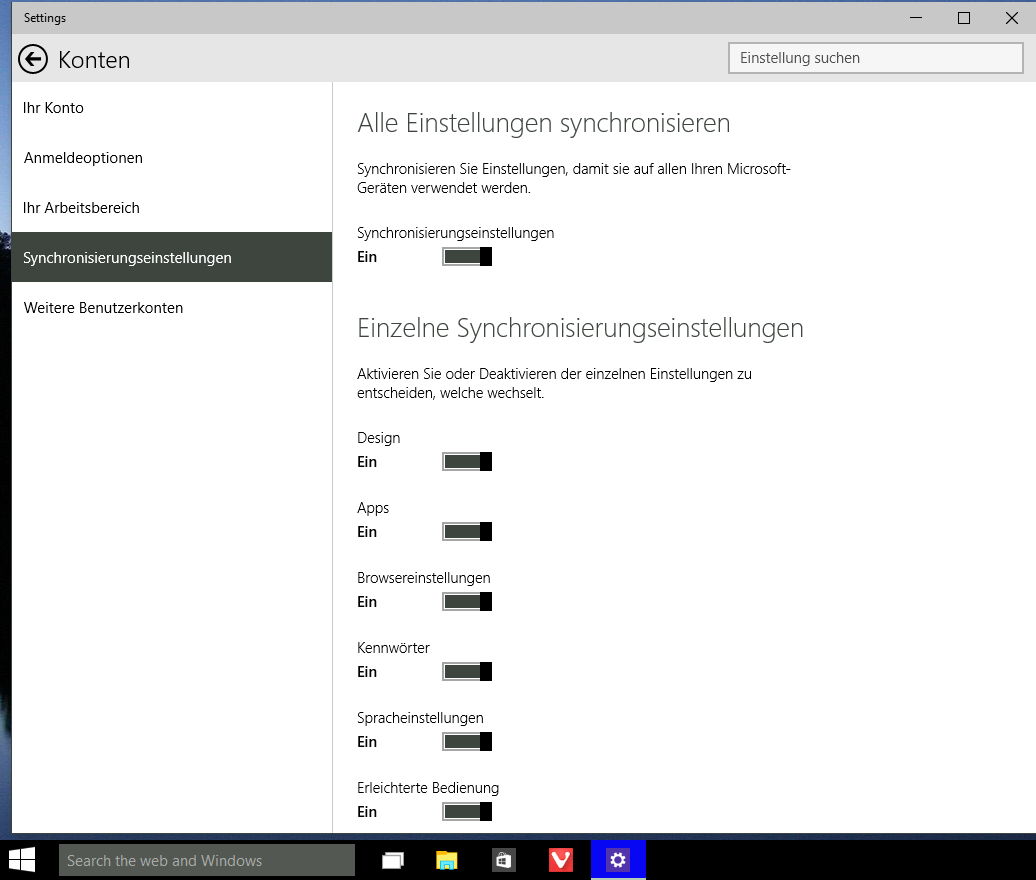This screenshot has height=880, width=1036.
Task: Select the Settings gear on taskbar
Action: point(618,860)
